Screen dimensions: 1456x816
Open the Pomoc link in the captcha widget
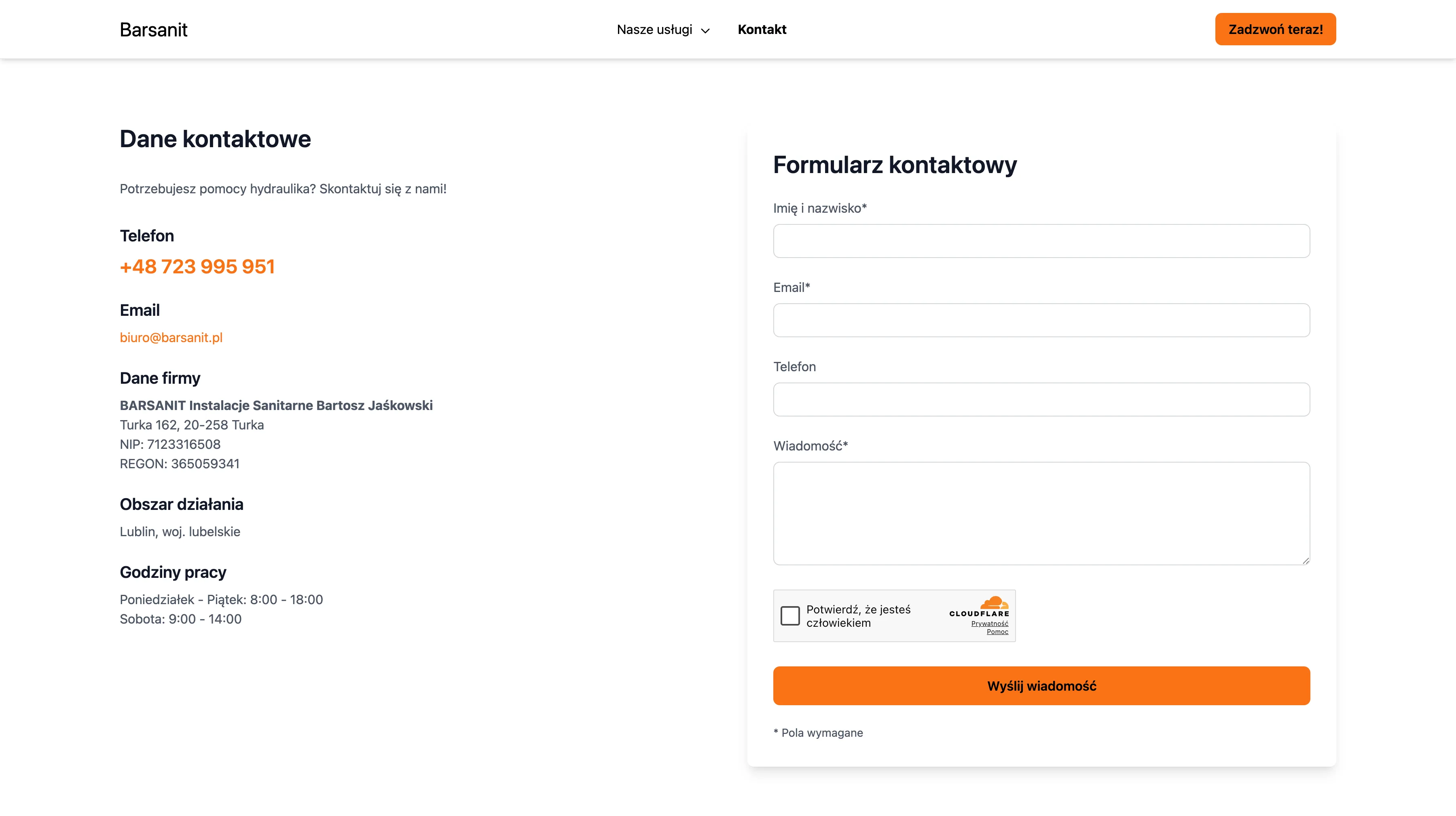click(997, 632)
